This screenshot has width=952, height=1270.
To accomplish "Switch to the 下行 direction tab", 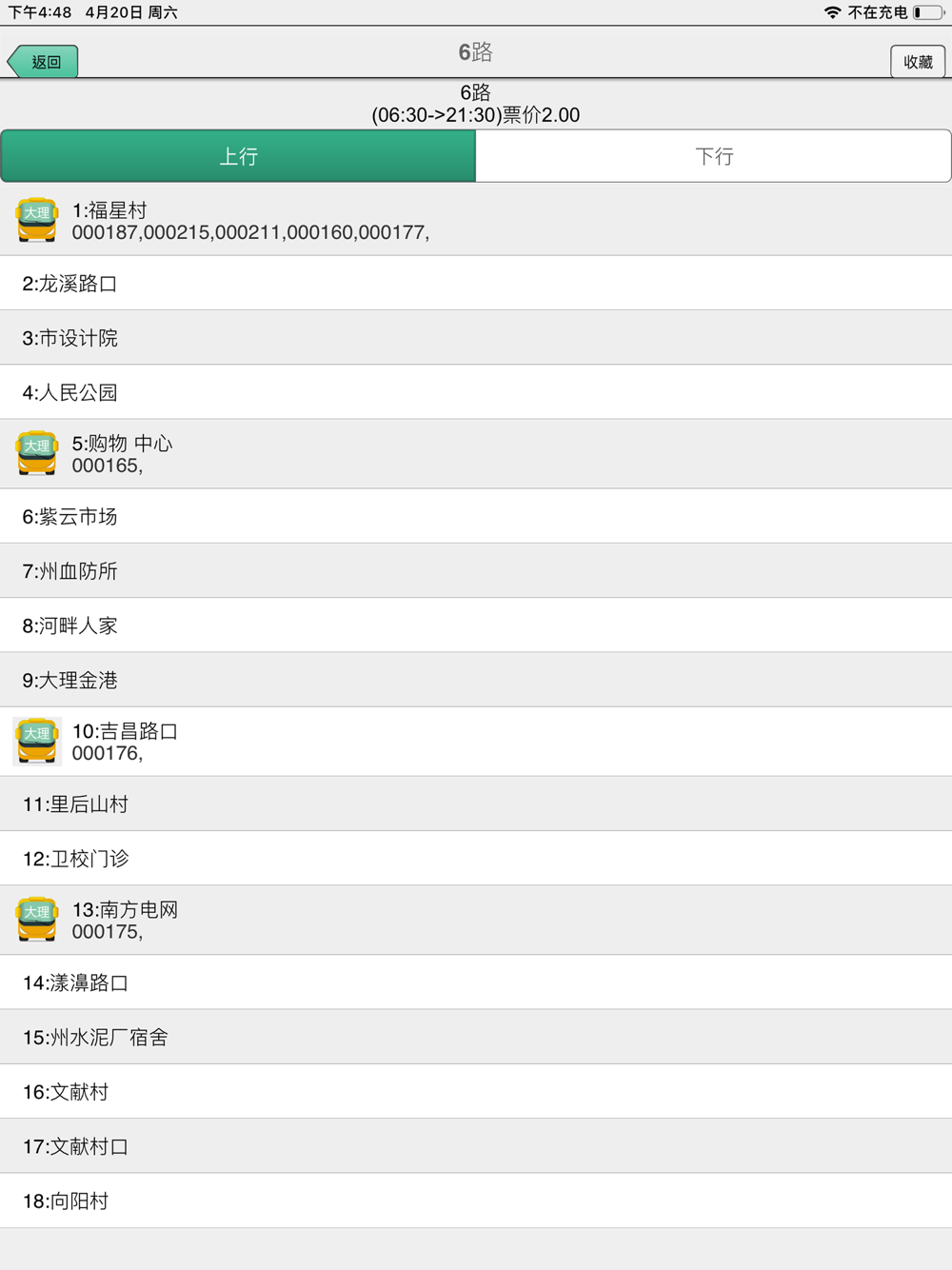I will tap(714, 156).
